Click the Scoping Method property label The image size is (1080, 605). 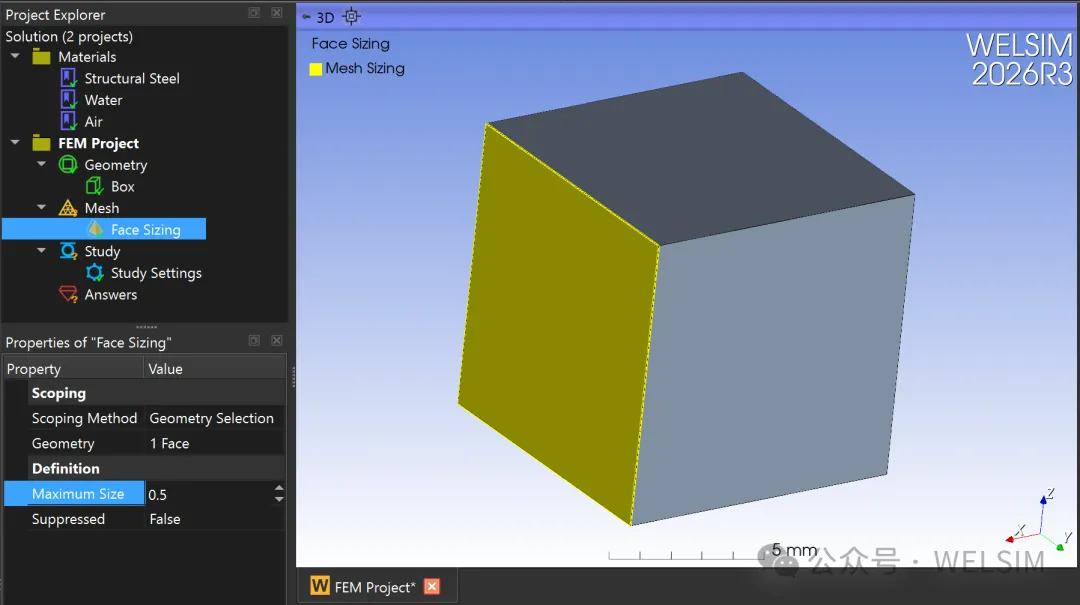tap(84, 418)
